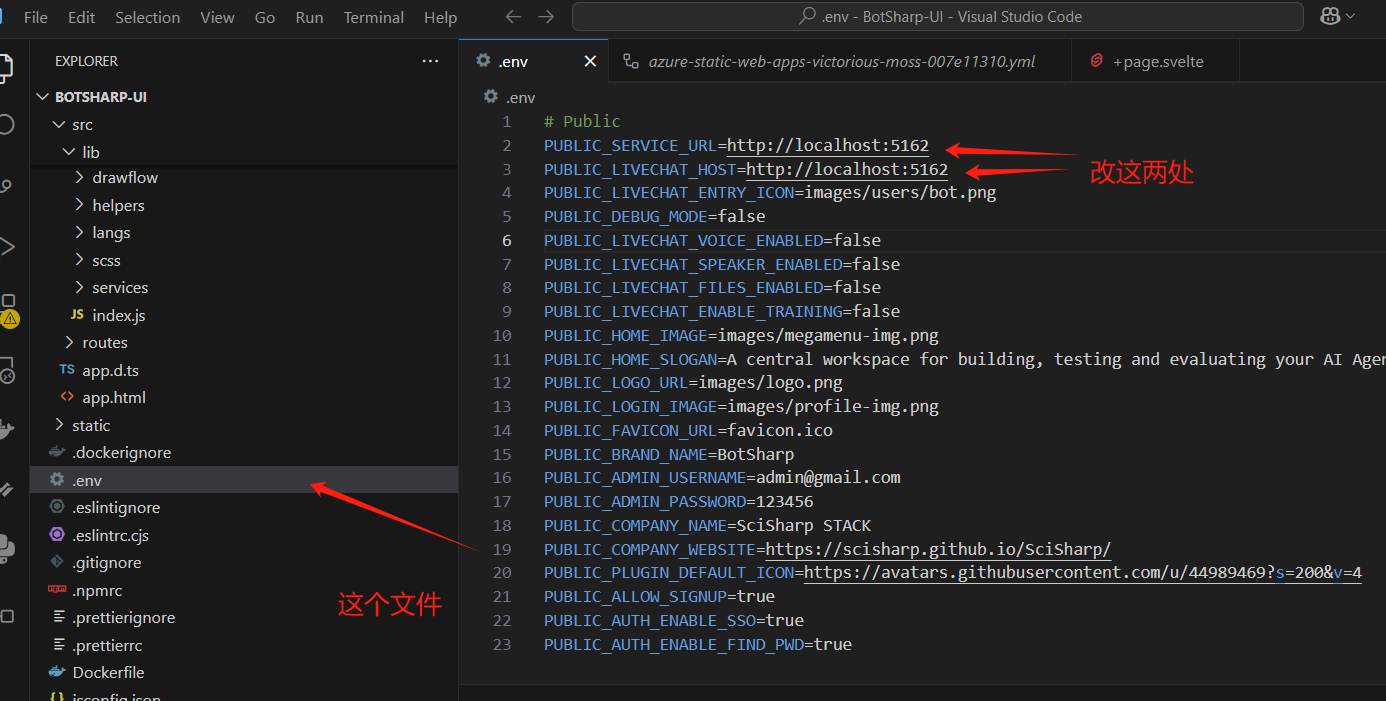Image resolution: width=1386 pixels, height=701 pixels.
Task: Open the Copilot chat icon
Action: point(1330,16)
